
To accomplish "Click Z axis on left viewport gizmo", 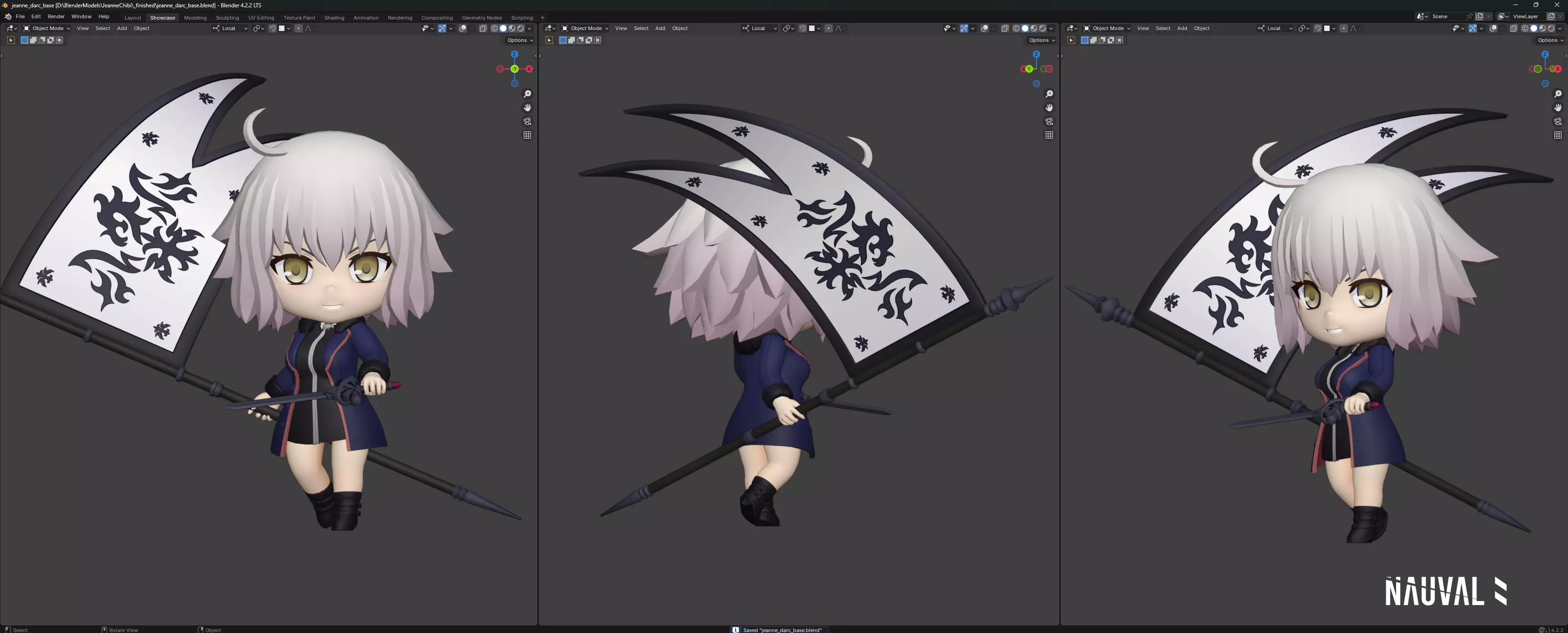I will tap(514, 54).
